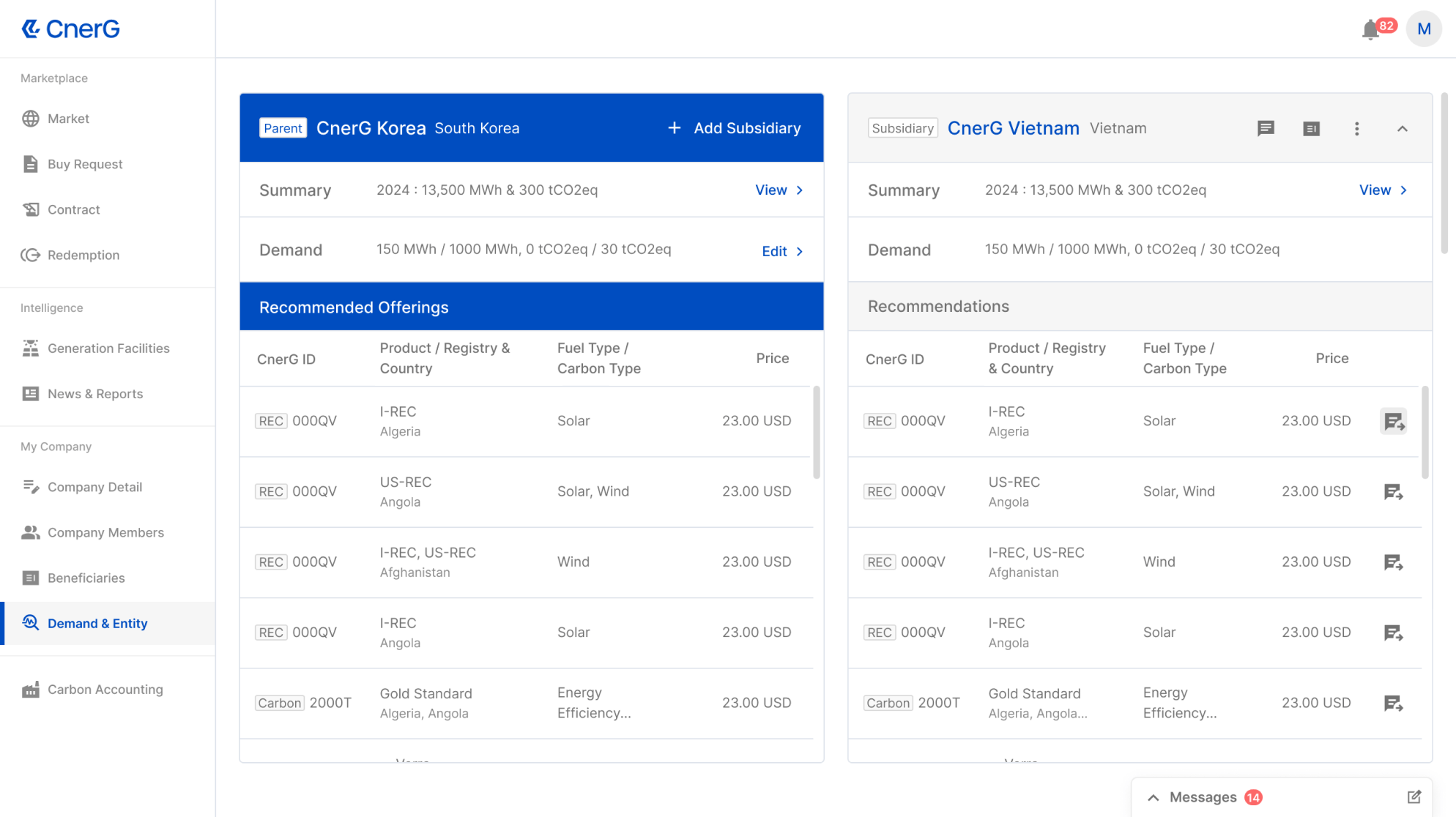The height and width of the screenshot is (817, 1456).
Task: Expand the Messages panel
Action: 1153,797
